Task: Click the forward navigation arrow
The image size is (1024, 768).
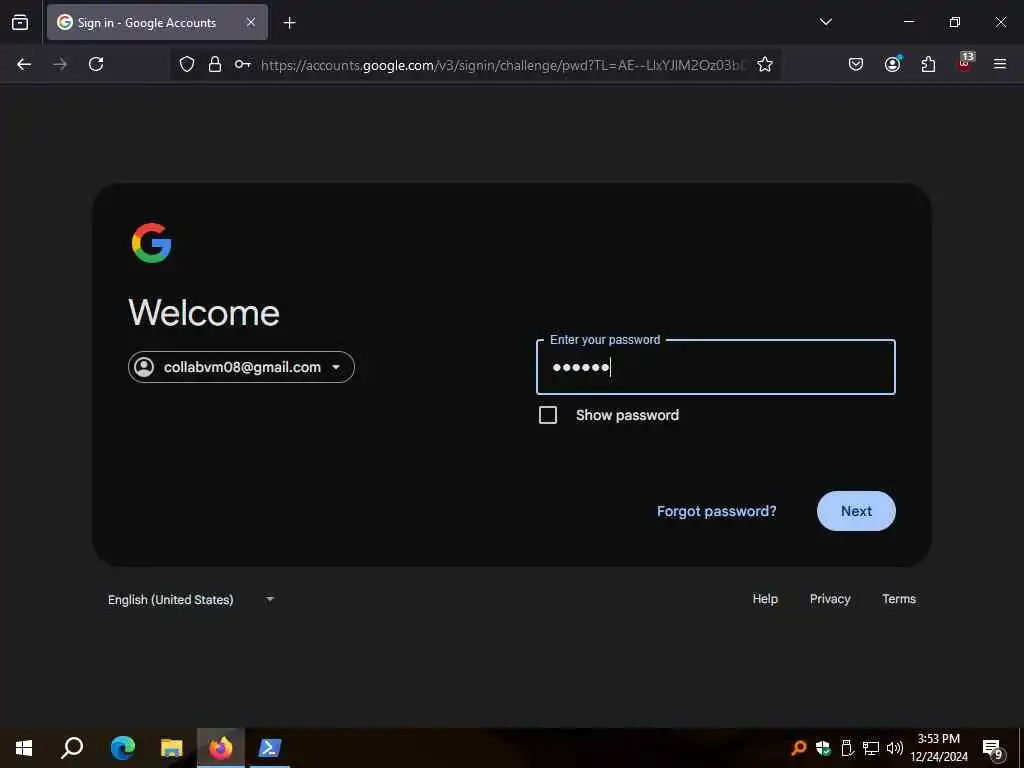Action: coord(60,64)
